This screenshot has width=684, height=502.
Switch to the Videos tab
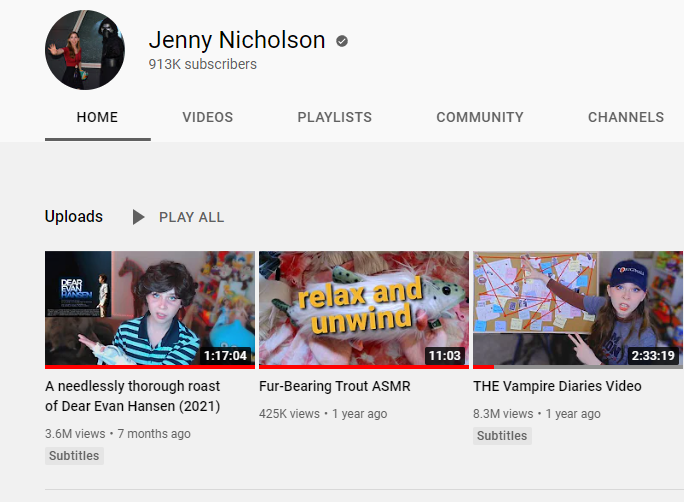208,117
